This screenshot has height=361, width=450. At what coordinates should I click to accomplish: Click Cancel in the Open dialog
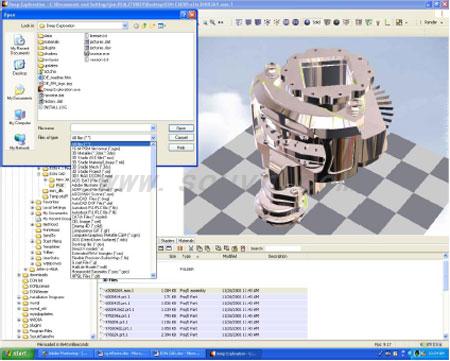181,137
